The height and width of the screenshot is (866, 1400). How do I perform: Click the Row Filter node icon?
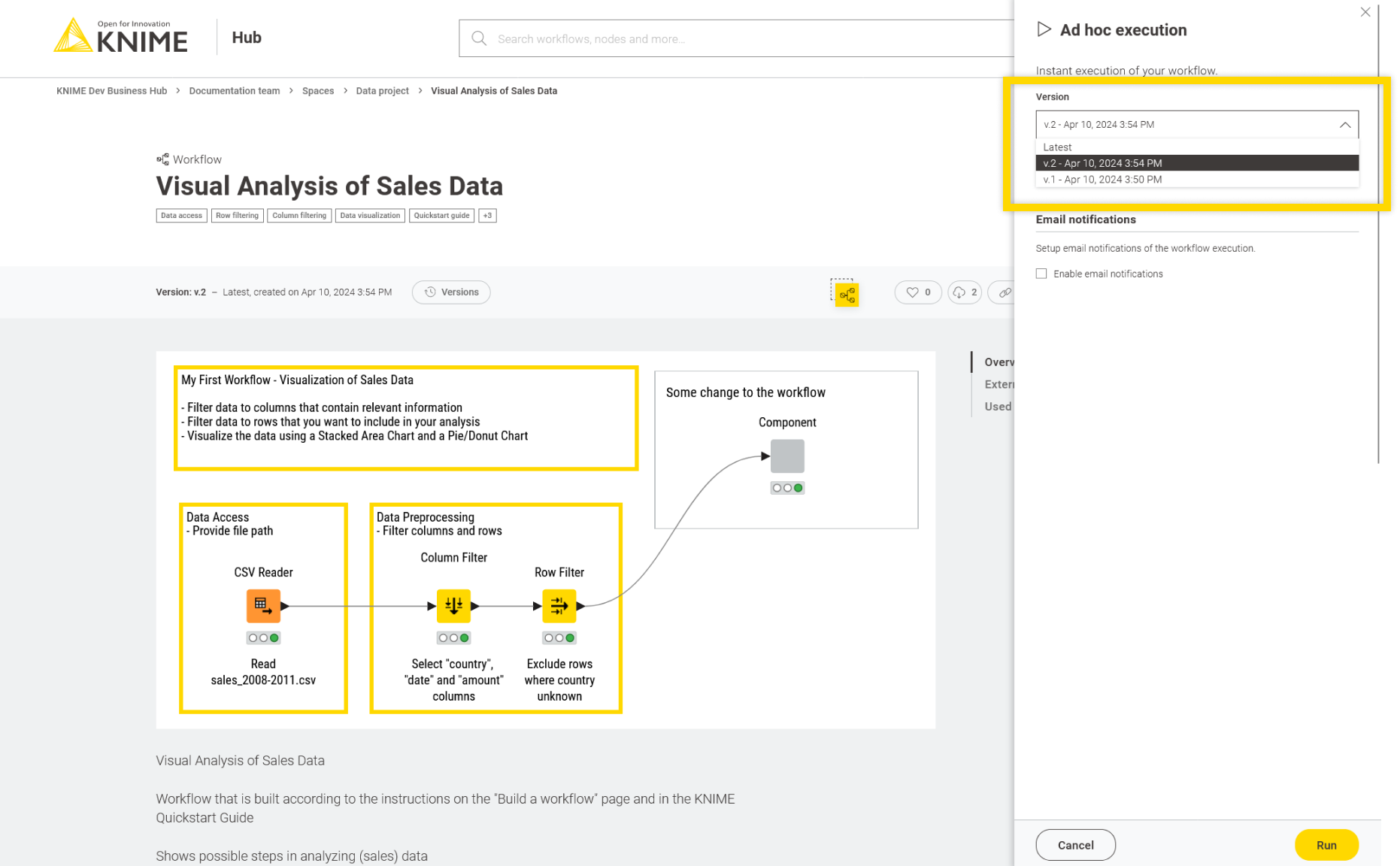pos(559,606)
